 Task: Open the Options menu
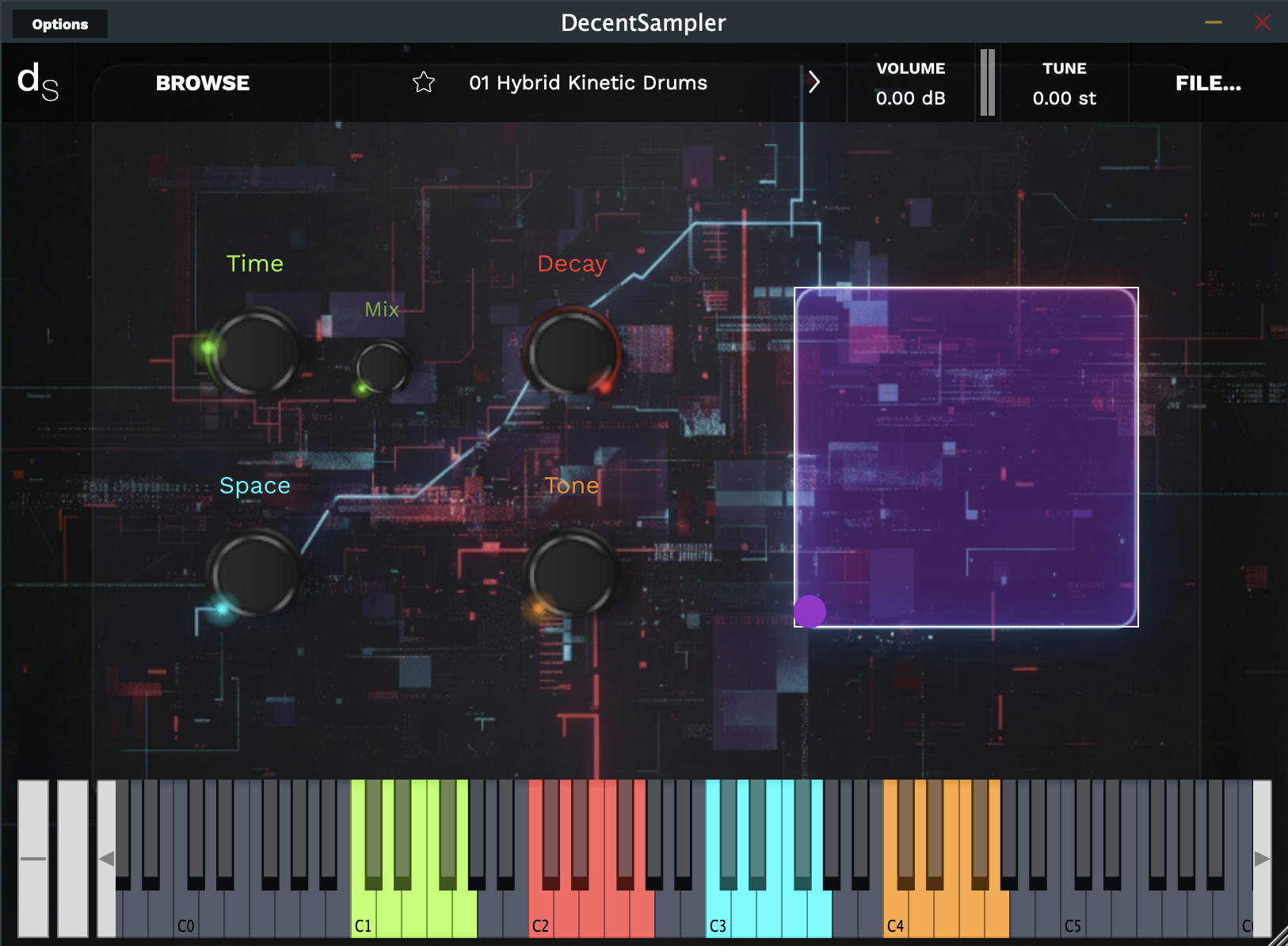click(x=60, y=24)
